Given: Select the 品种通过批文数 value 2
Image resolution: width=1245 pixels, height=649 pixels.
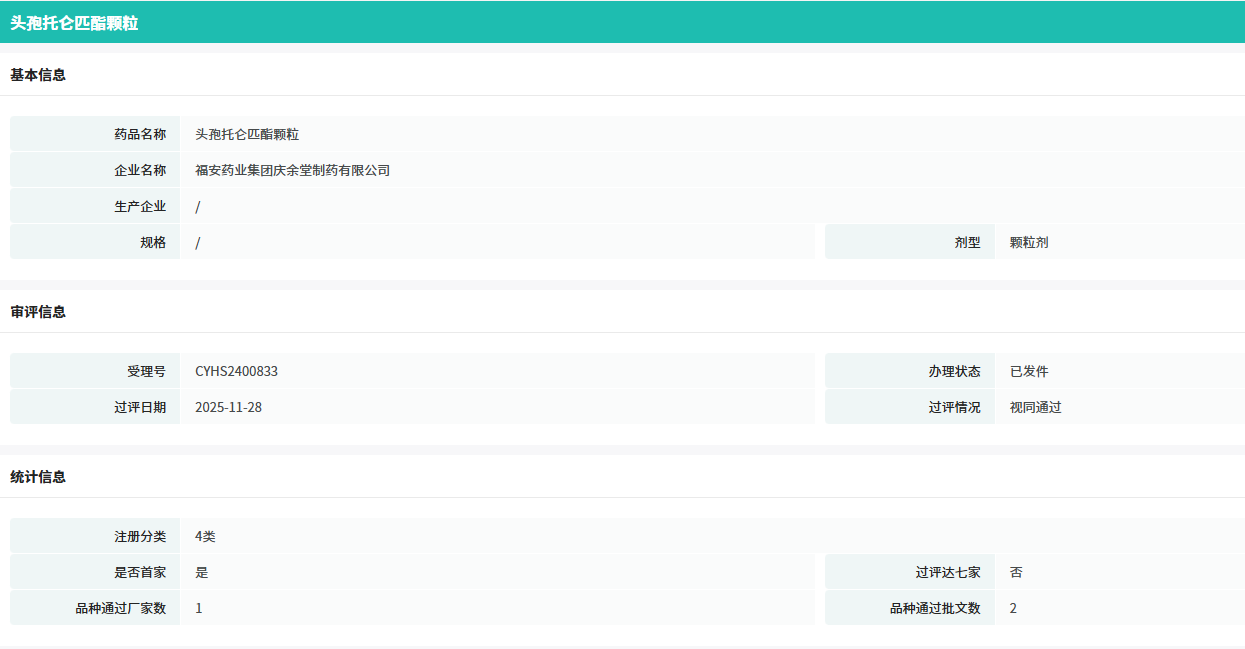Looking at the screenshot, I should pyautogui.click(x=1014, y=608).
